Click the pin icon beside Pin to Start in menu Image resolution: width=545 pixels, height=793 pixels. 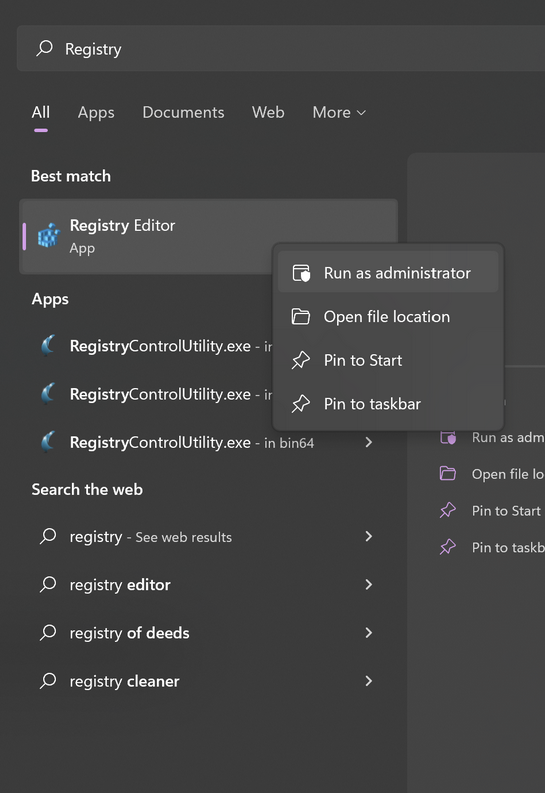[301, 360]
